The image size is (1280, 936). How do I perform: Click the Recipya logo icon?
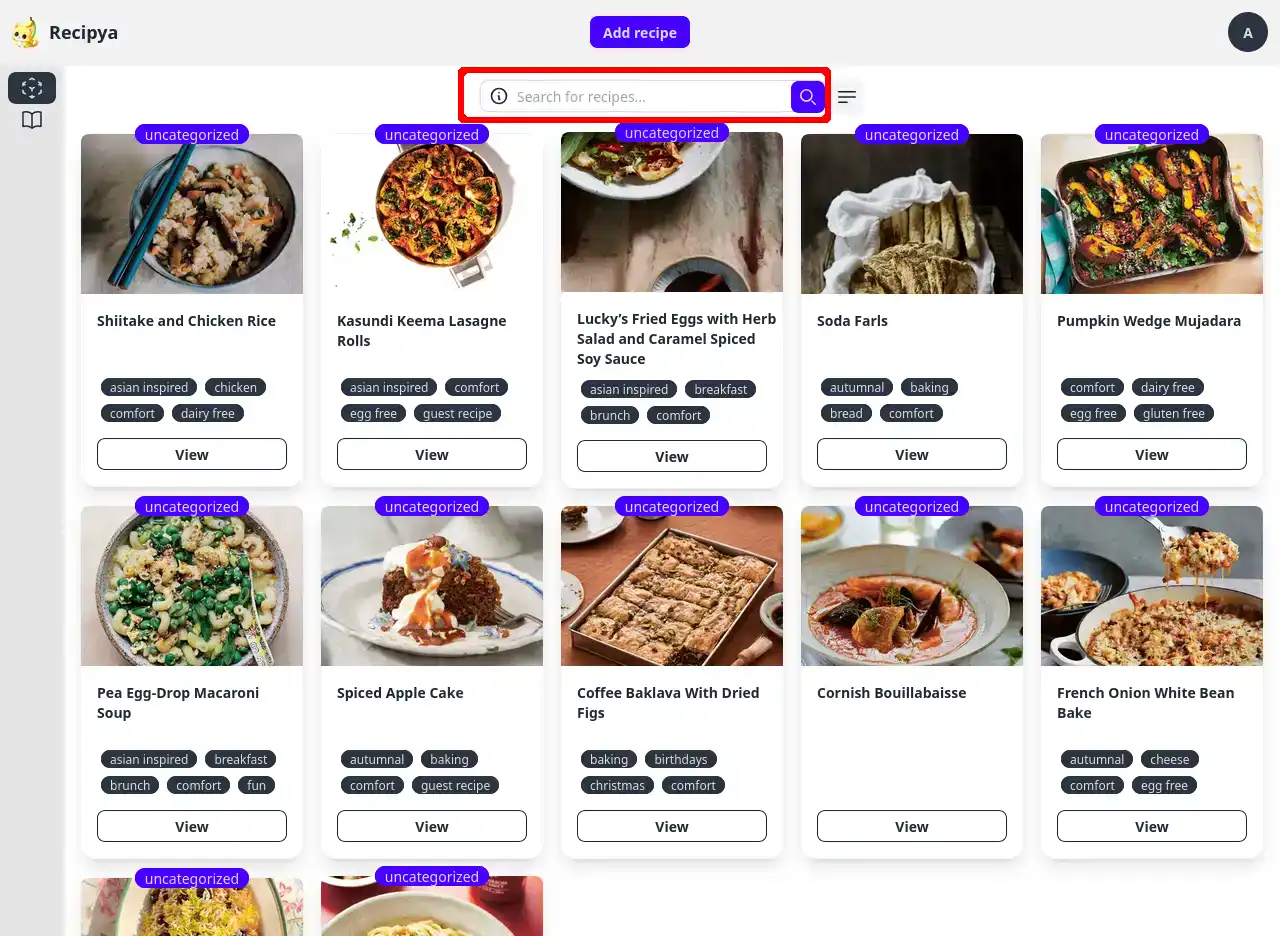click(x=25, y=33)
